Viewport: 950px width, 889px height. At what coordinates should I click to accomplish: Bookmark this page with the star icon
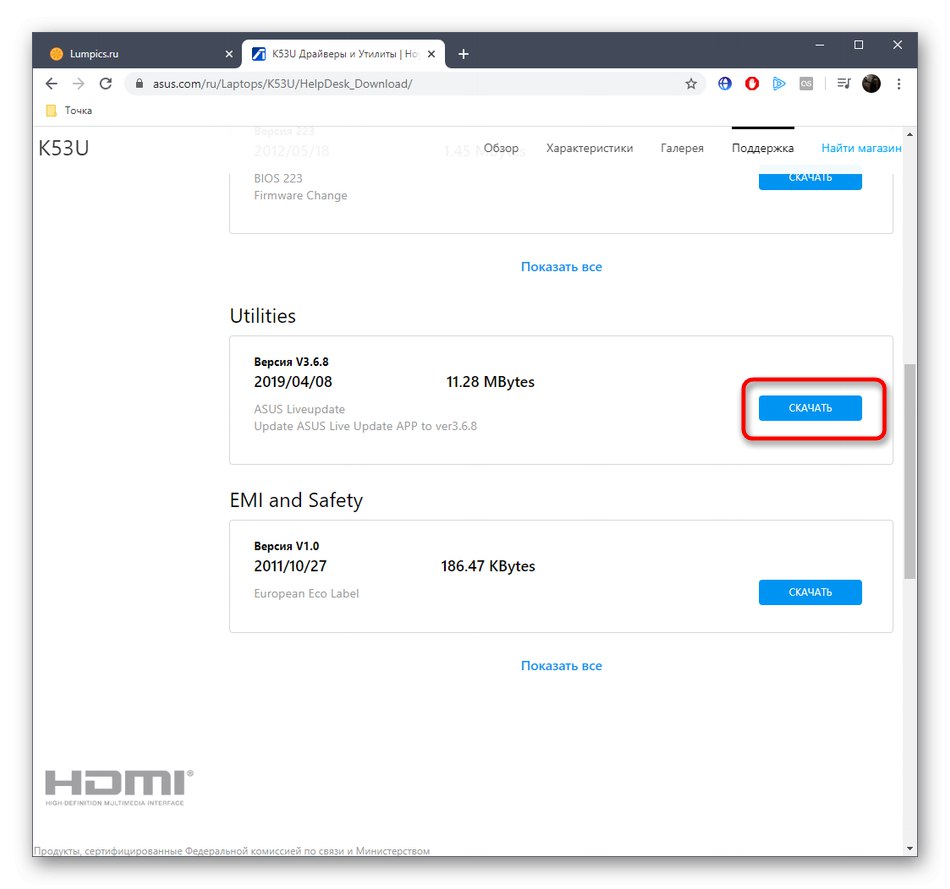click(691, 84)
